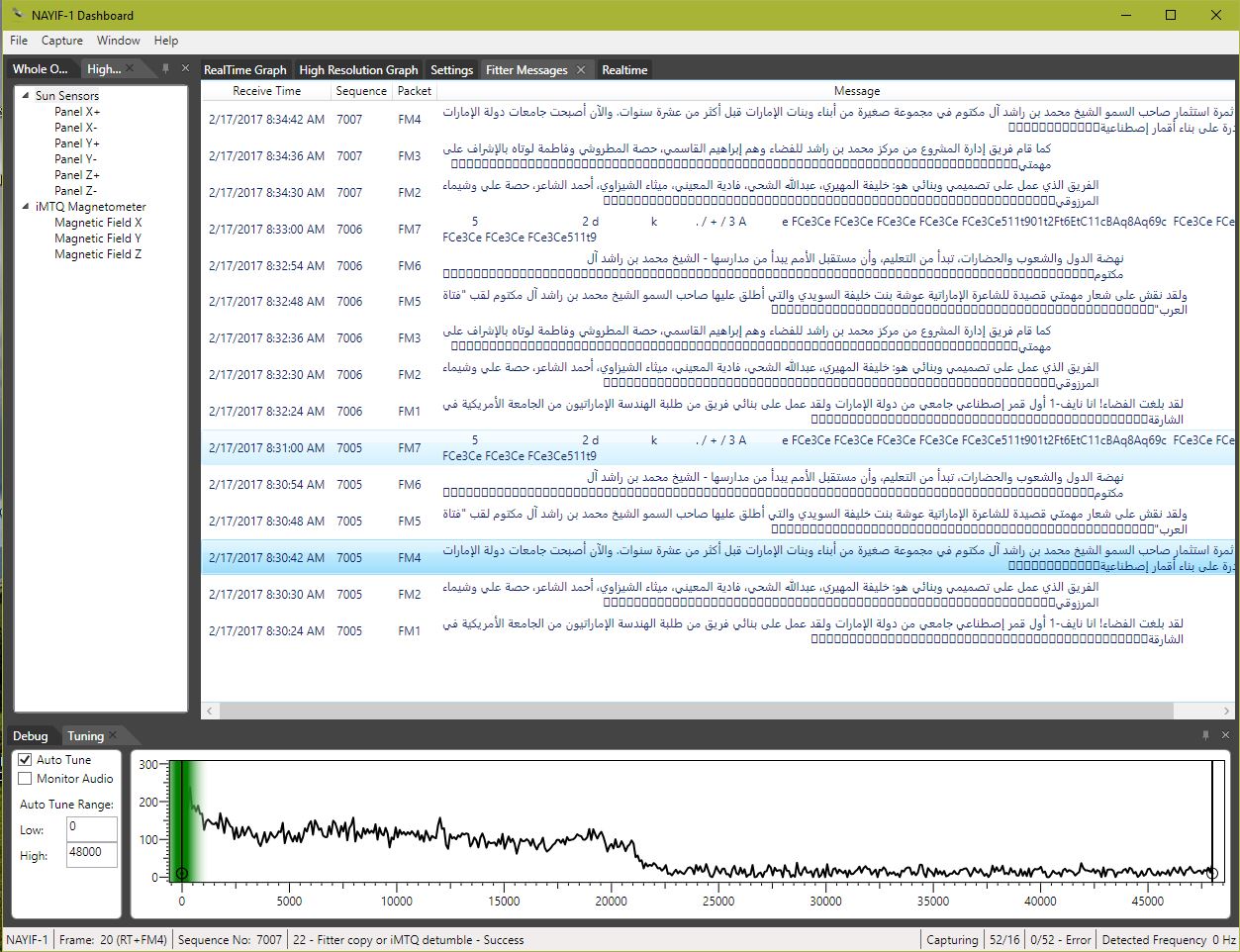Select the 8:33:00 AM FM7 message row
1240x952 pixels.
(717, 230)
